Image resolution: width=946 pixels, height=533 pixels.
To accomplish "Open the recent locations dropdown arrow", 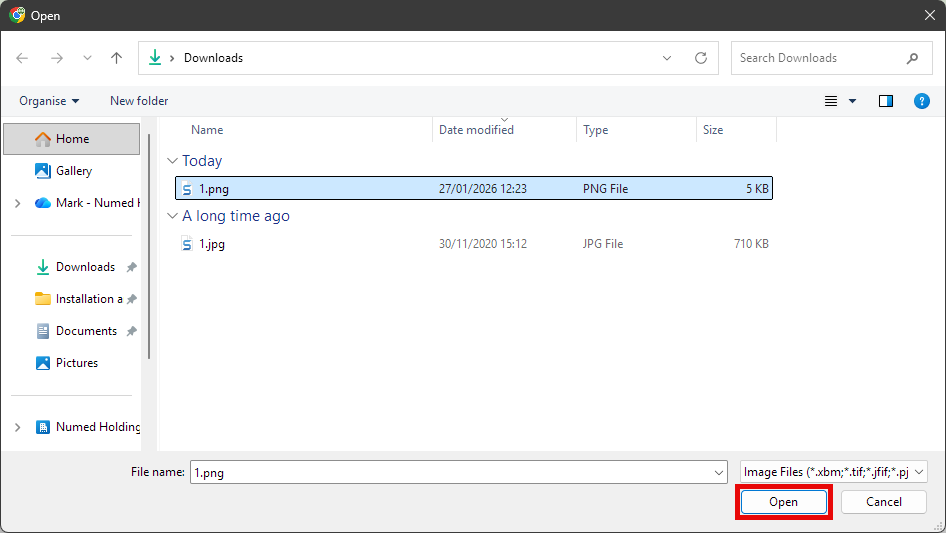I will (x=87, y=58).
